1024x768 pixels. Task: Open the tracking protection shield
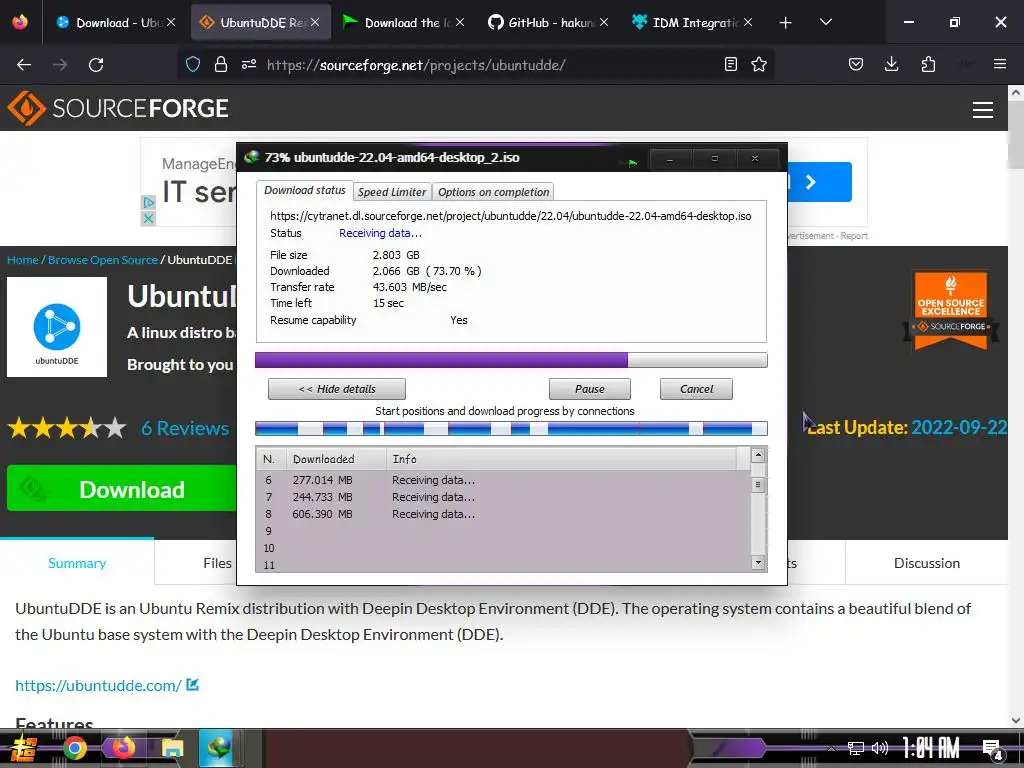point(193,65)
